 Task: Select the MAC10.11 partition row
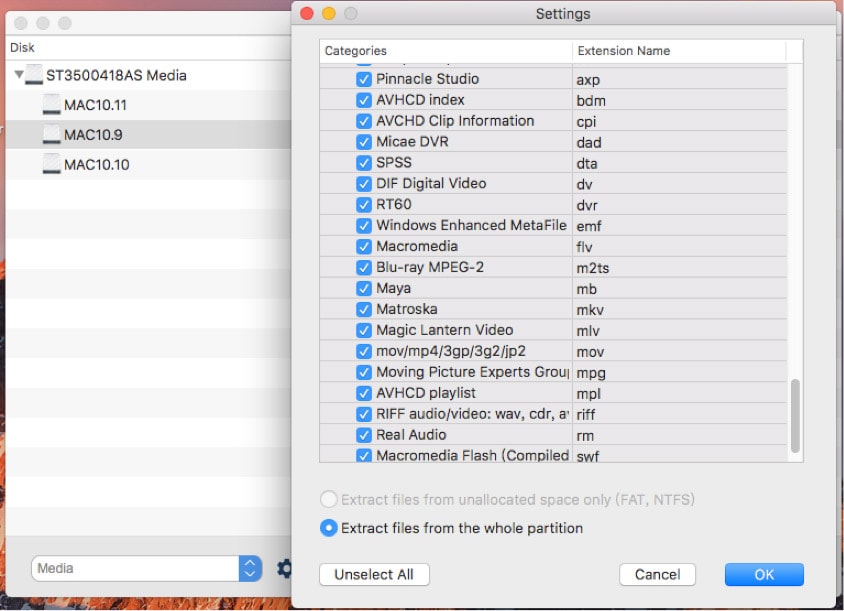click(148, 105)
